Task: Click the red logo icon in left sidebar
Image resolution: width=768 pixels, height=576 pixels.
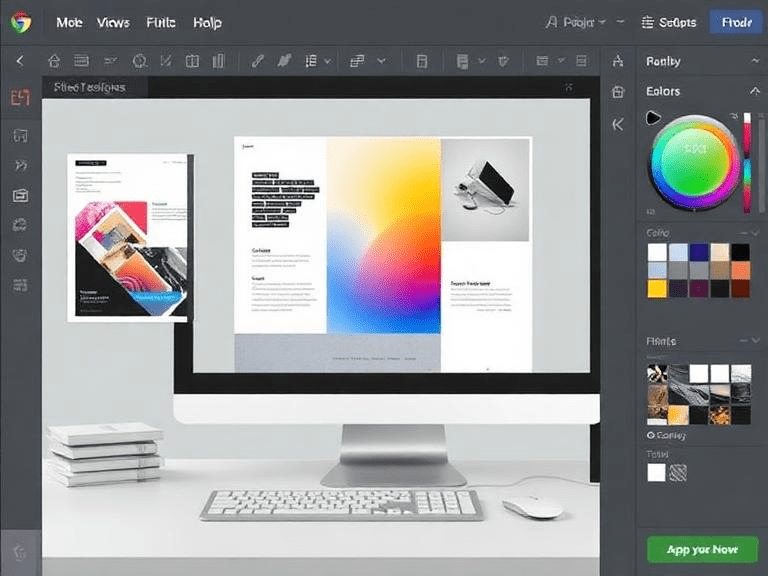Action: pyautogui.click(x=19, y=98)
